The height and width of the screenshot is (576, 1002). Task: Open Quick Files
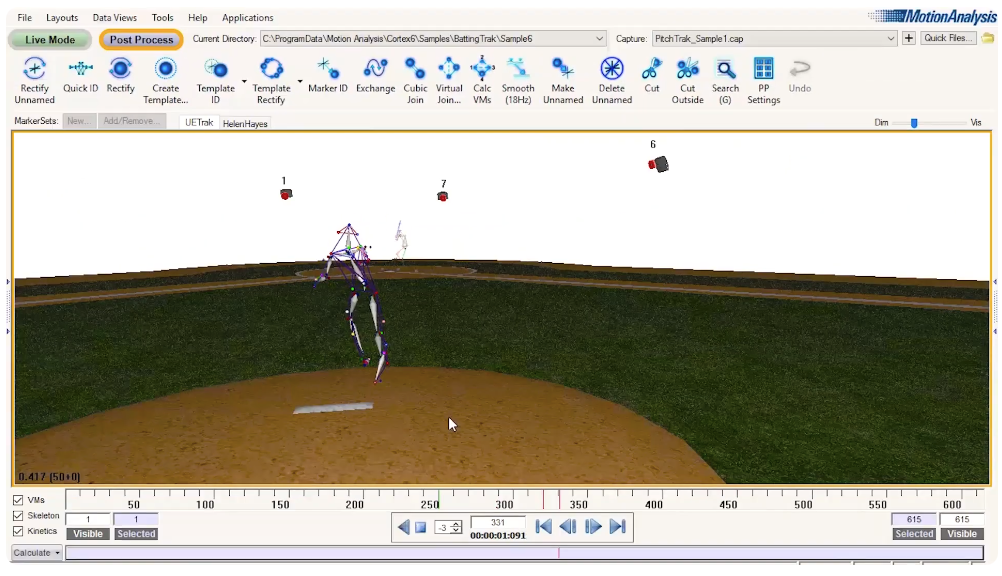click(x=947, y=38)
